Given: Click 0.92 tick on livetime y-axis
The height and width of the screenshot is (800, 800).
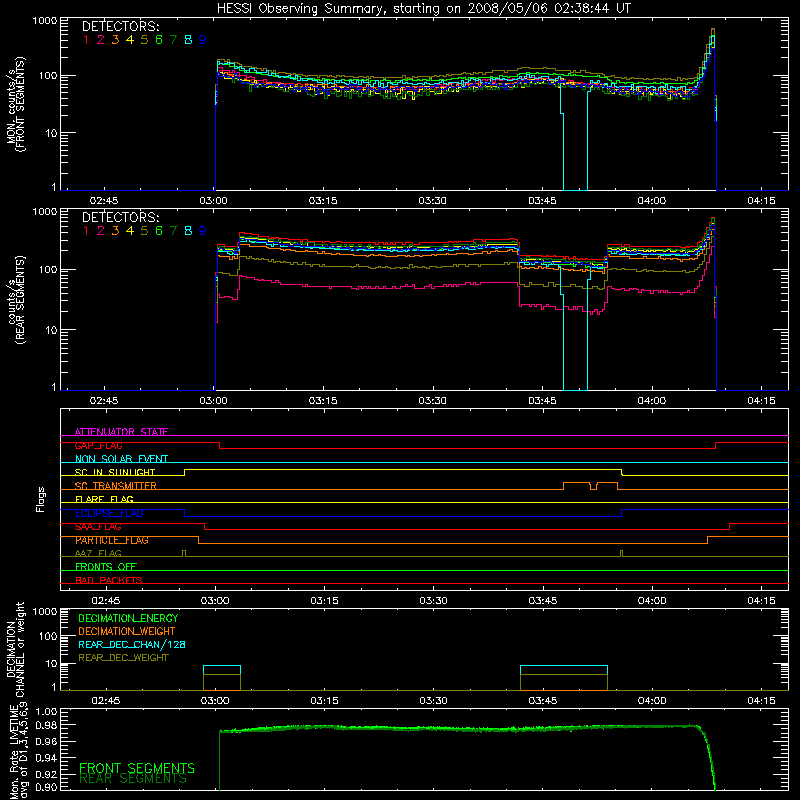Looking at the screenshot, I should [46, 774].
